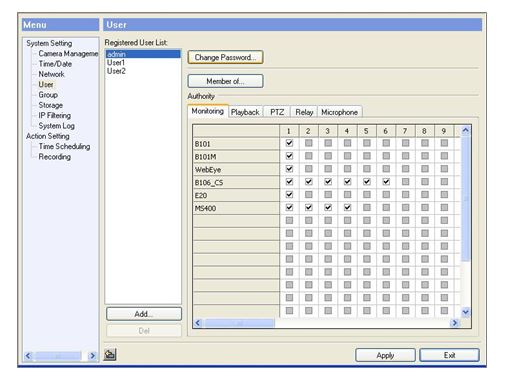The image size is (513, 381).
Task: Select User2 in the user list
Action: pyautogui.click(x=143, y=71)
